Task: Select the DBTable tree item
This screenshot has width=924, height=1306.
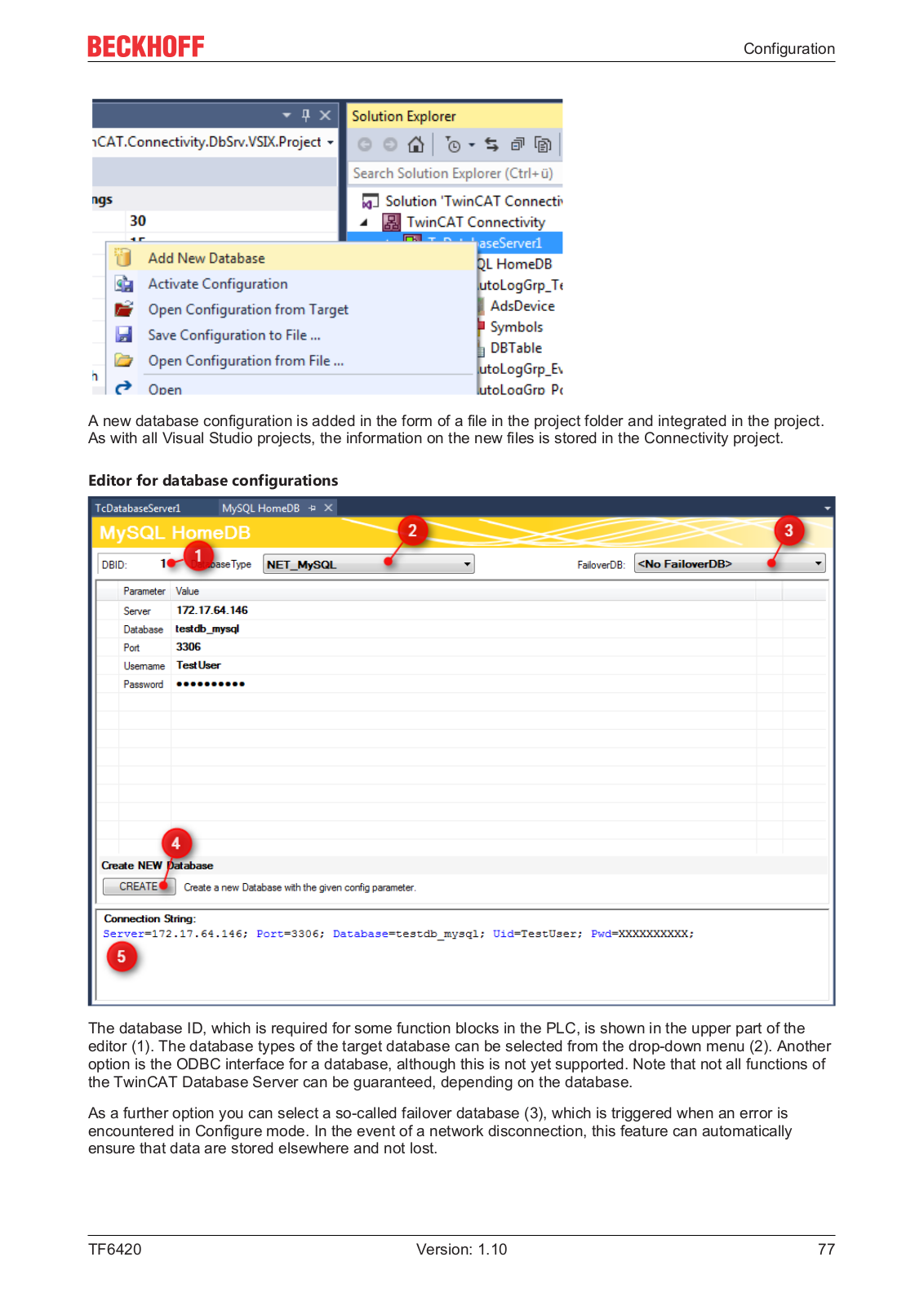Action: click(x=516, y=348)
